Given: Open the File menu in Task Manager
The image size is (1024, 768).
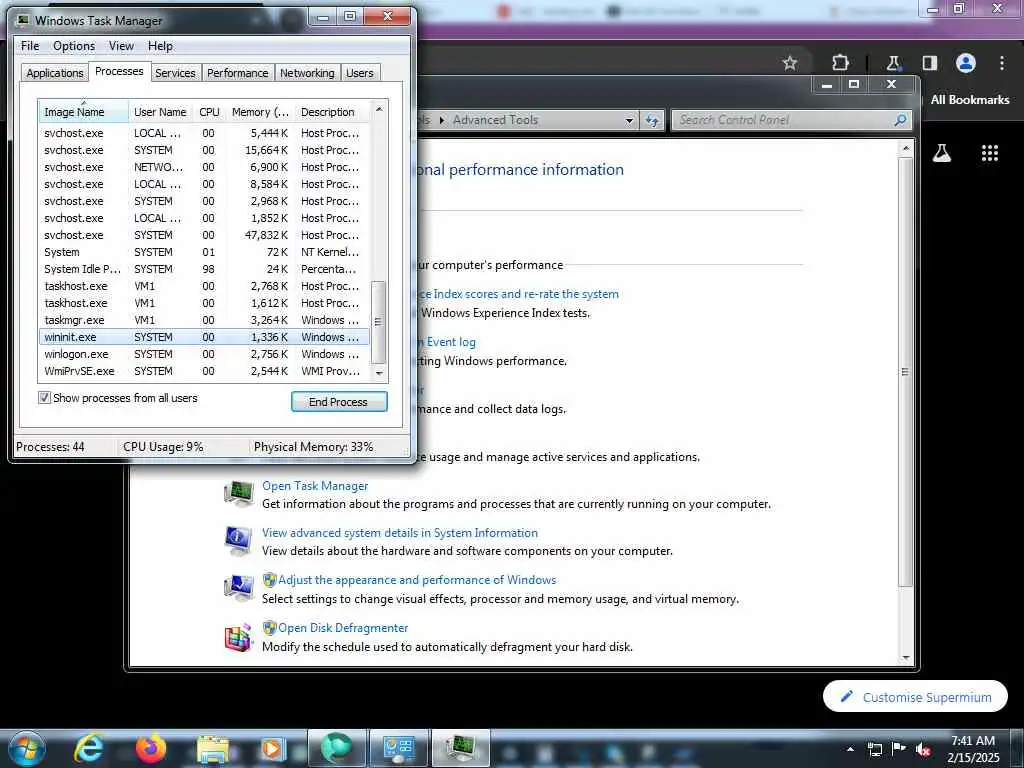Looking at the screenshot, I should click(x=30, y=46).
